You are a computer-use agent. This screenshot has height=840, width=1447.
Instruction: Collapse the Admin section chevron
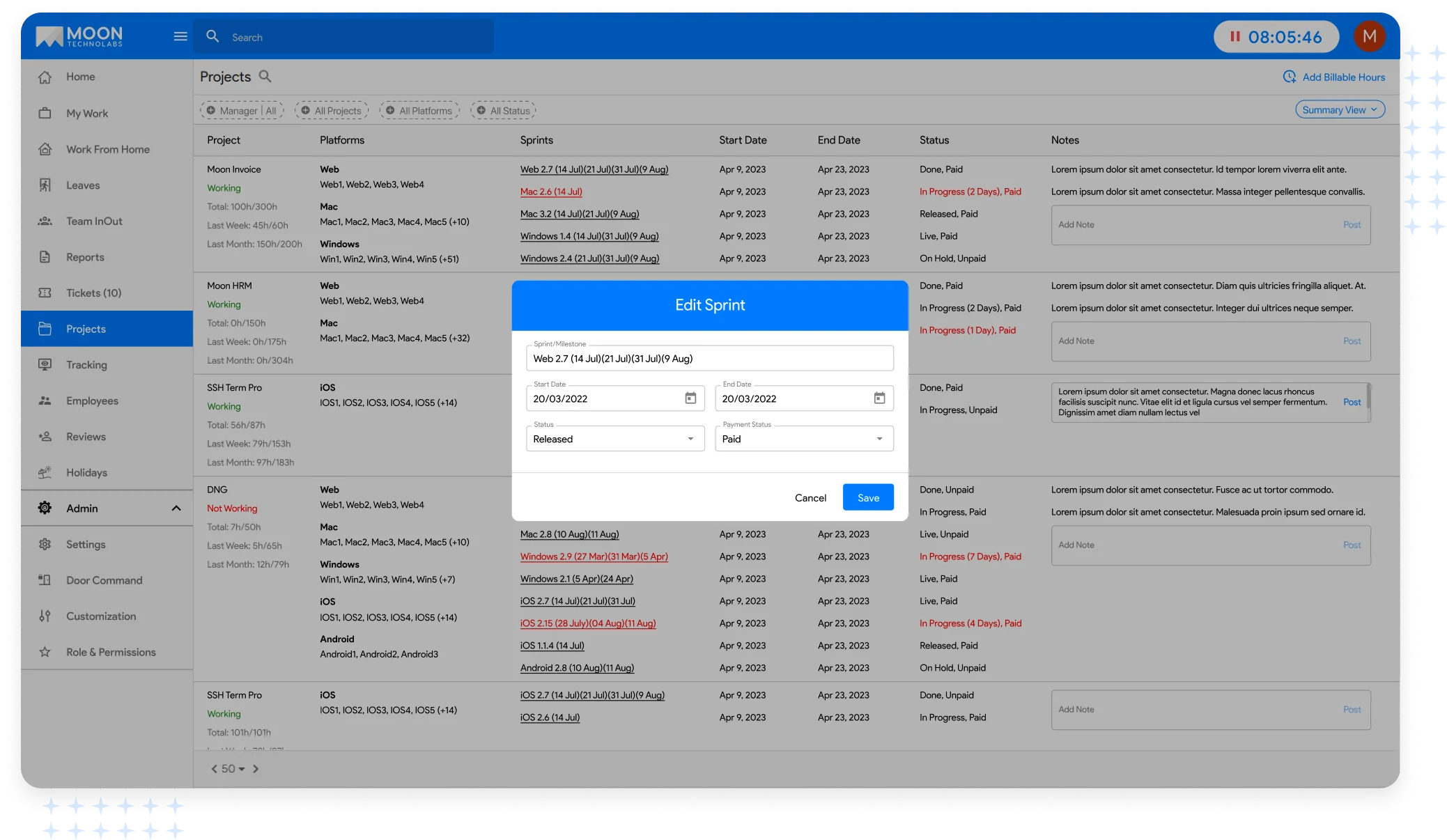point(176,508)
